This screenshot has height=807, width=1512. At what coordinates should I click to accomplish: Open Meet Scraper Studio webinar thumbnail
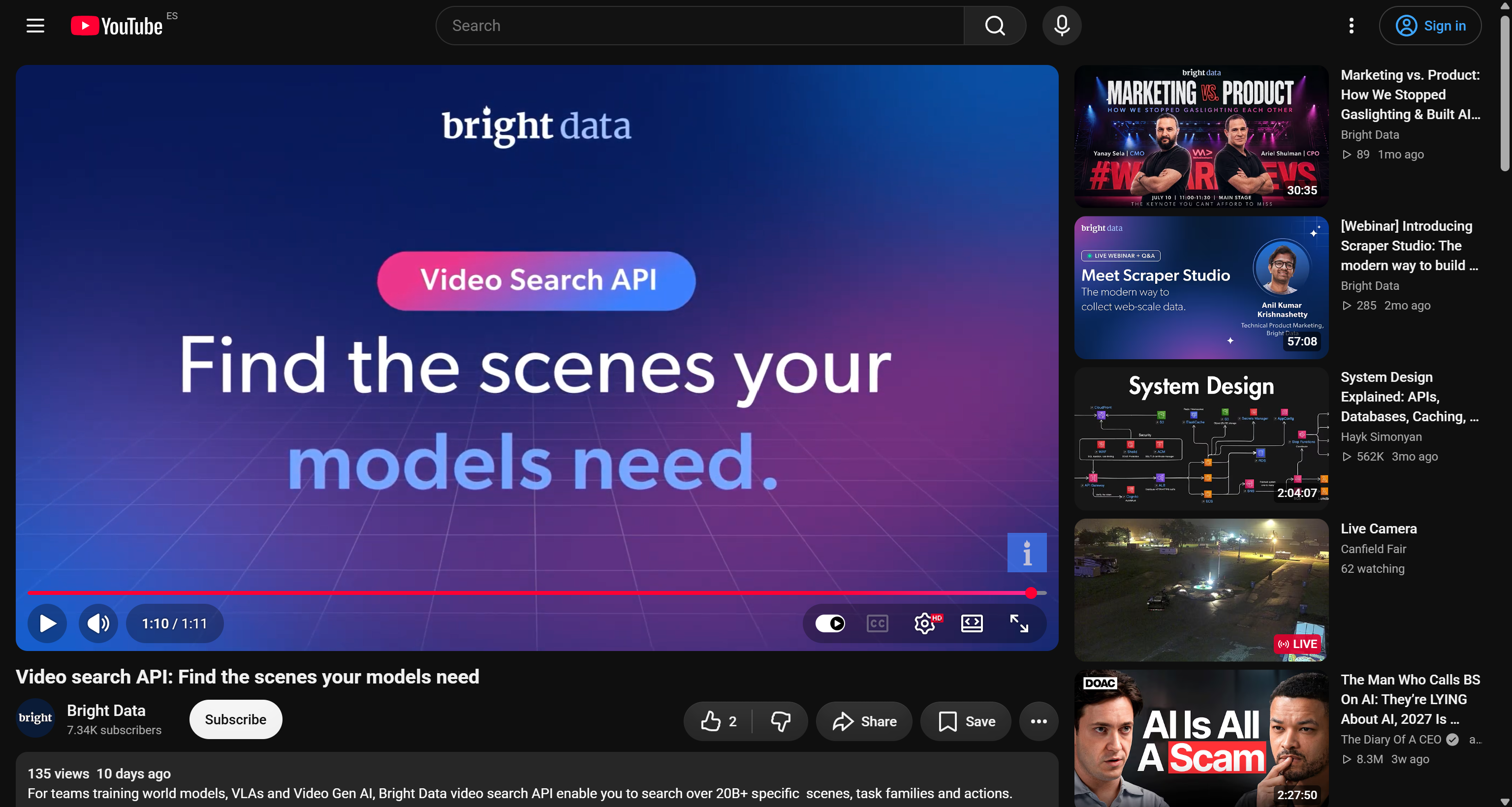[1201, 287]
